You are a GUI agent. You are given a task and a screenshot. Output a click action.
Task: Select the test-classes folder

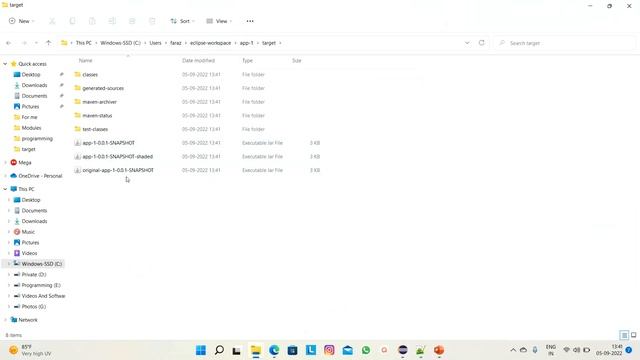coord(95,129)
